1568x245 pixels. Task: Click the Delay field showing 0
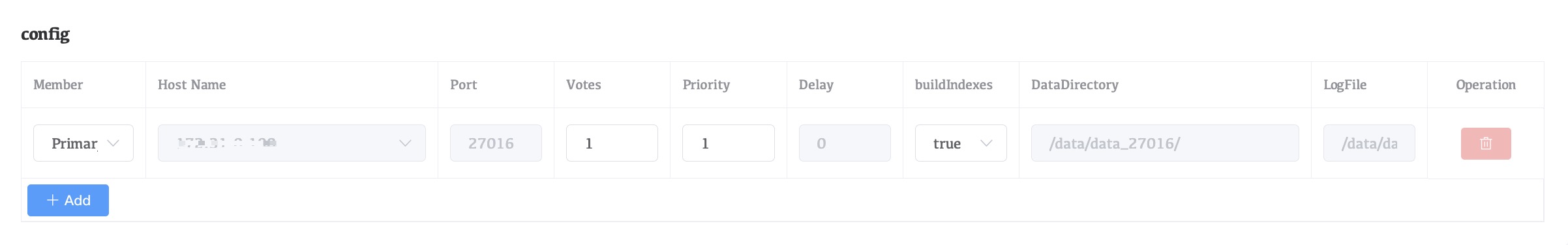pyautogui.click(x=845, y=143)
